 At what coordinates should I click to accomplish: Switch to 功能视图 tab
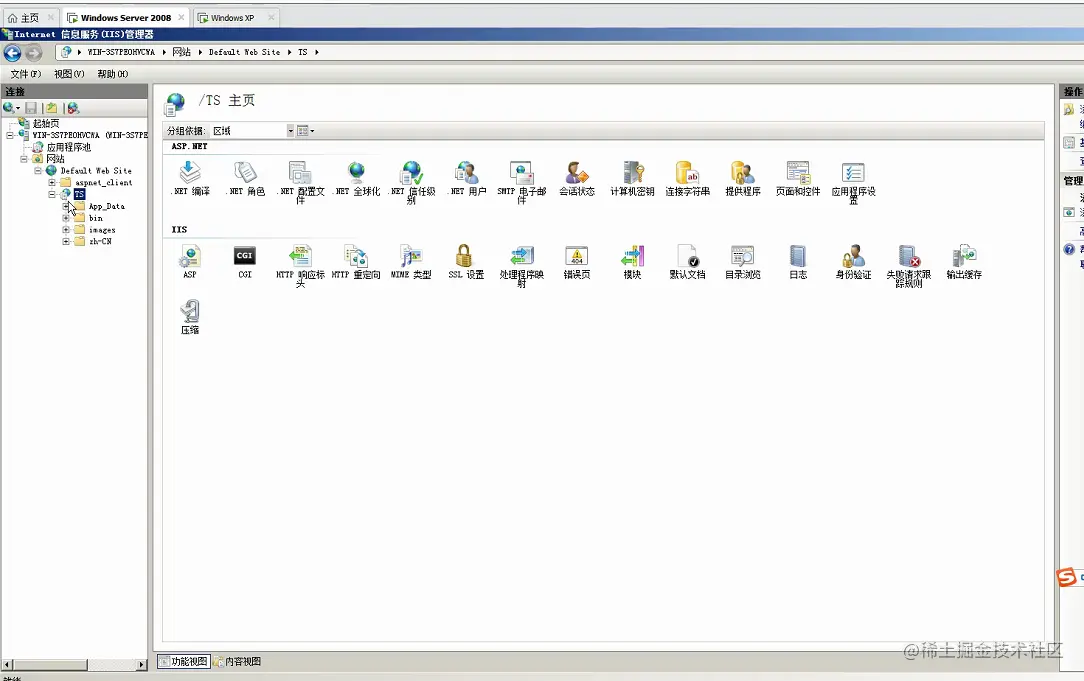[184, 662]
